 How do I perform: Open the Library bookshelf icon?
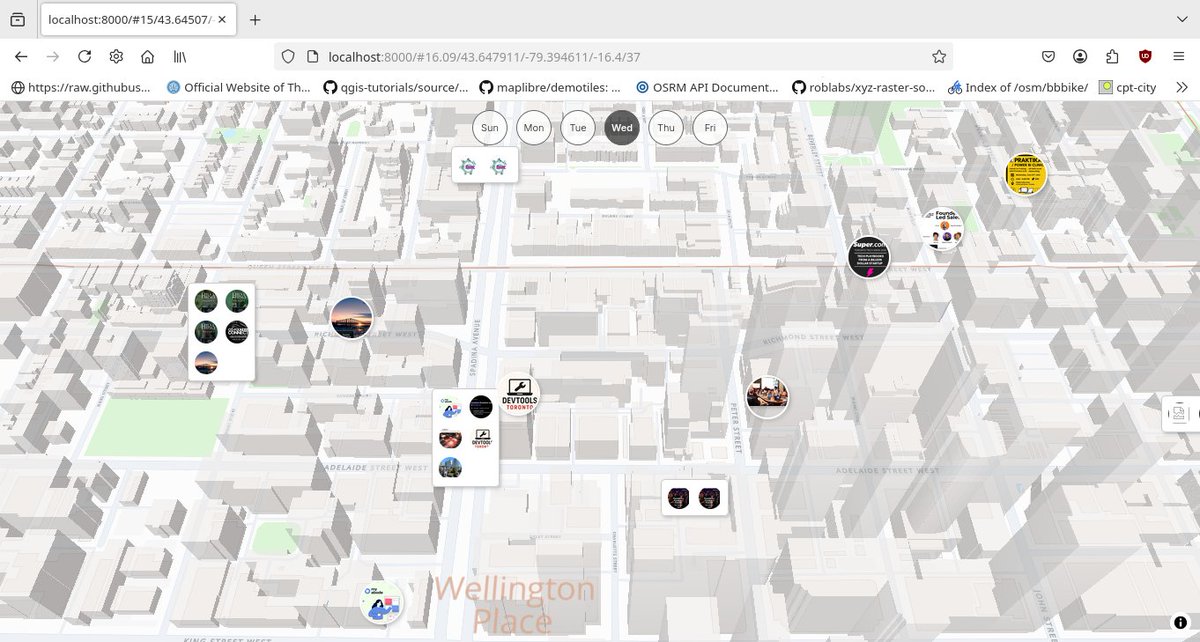pyautogui.click(x=180, y=57)
